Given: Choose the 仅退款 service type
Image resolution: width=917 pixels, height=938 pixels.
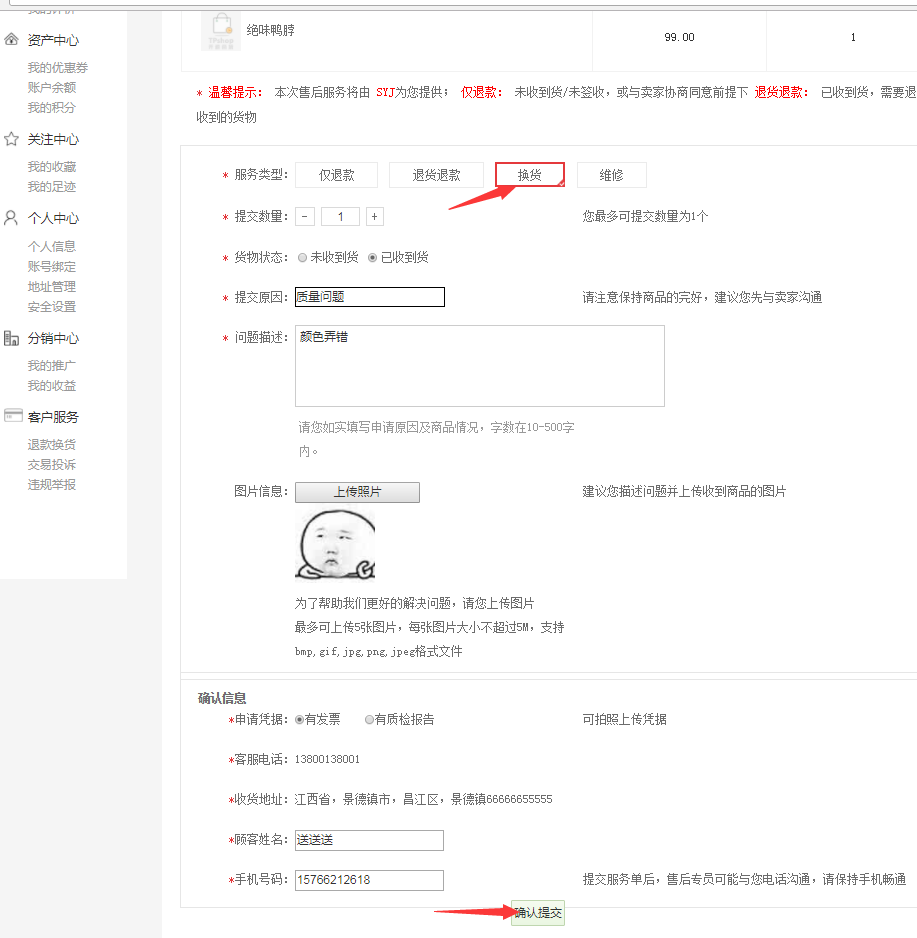Looking at the screenshot, I should 336,175.
